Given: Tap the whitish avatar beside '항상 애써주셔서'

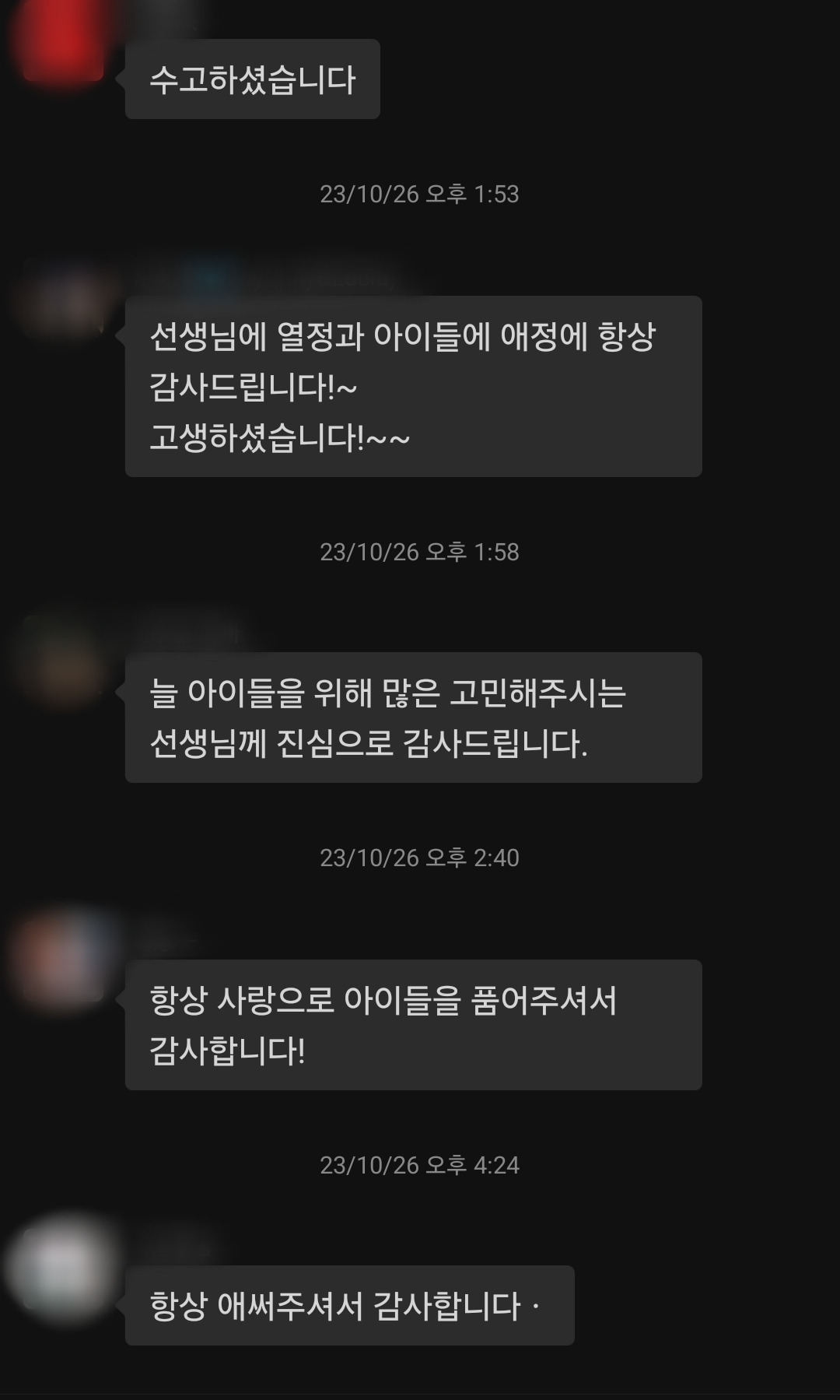Looking at the screenshot, I should [62, 1268].
